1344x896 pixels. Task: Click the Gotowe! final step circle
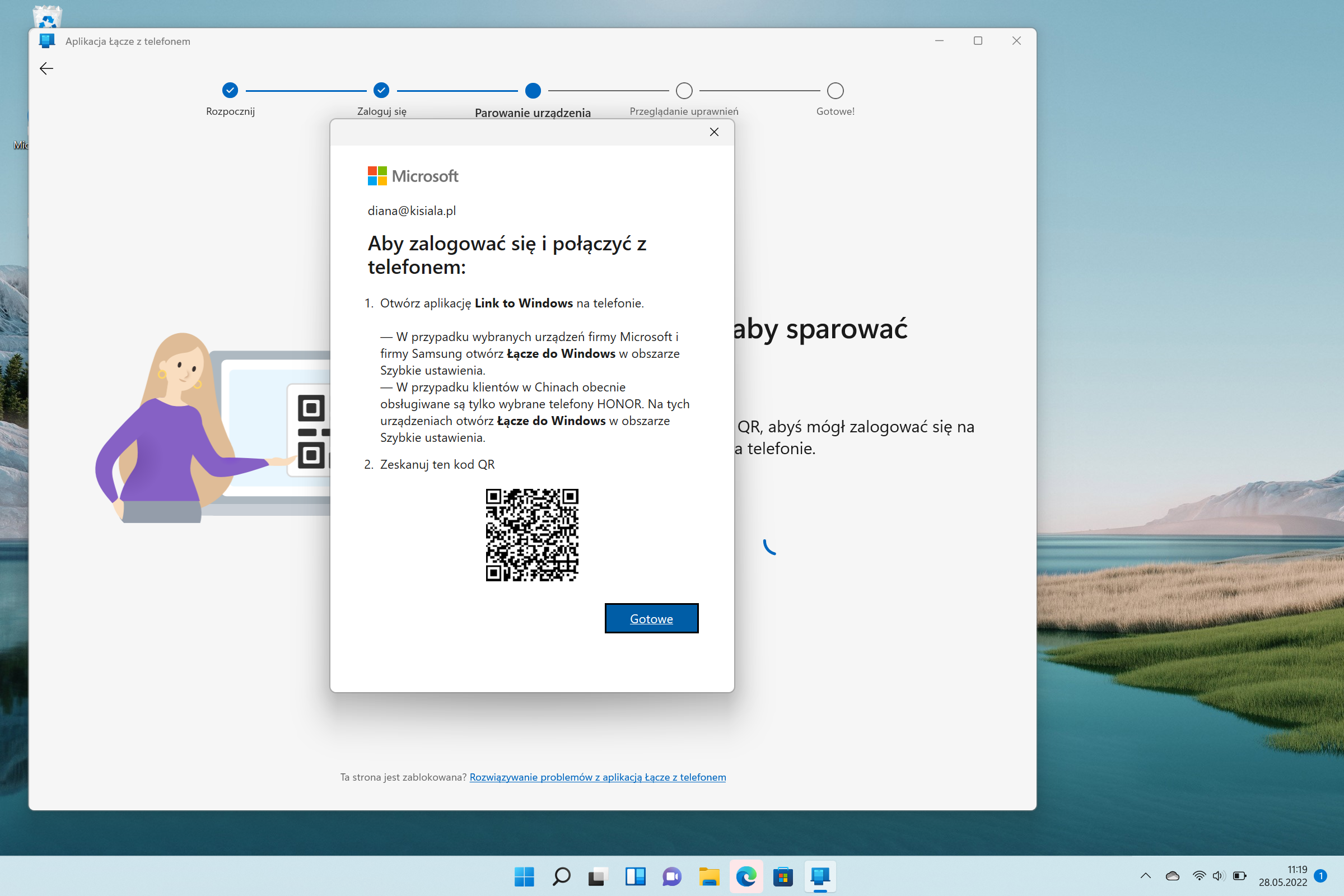(x=835, y=90)
